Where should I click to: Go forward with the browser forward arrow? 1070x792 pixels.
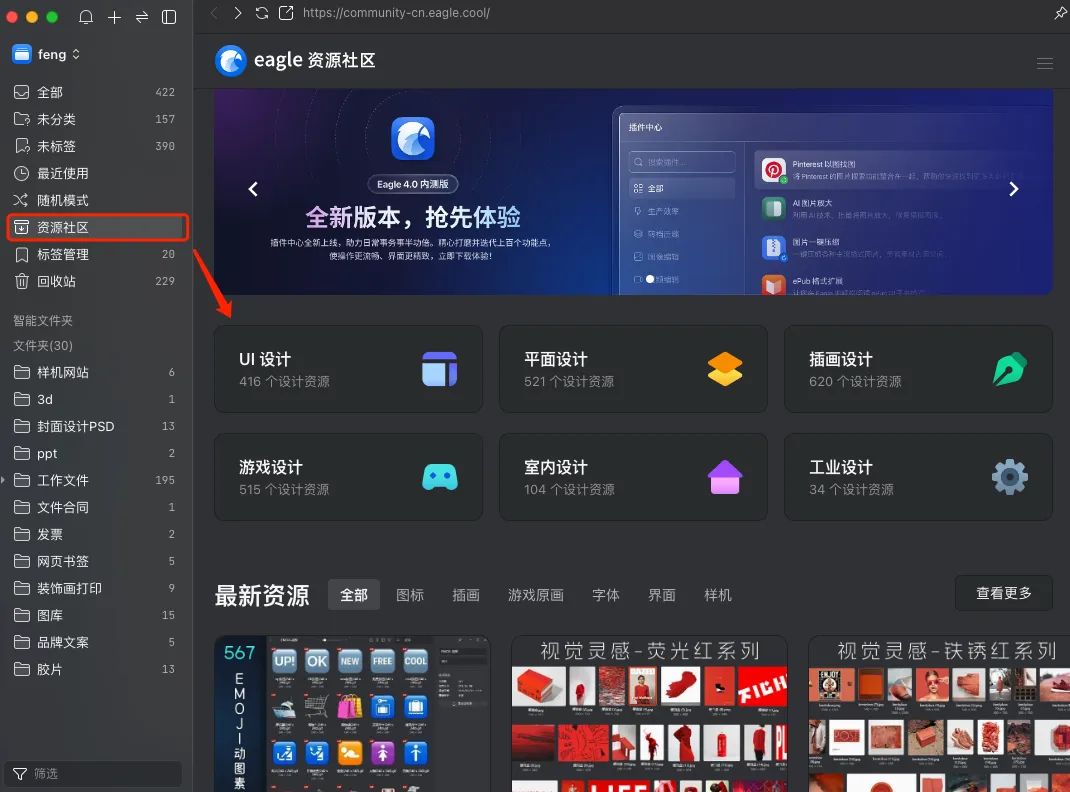(x=237, y=13)
